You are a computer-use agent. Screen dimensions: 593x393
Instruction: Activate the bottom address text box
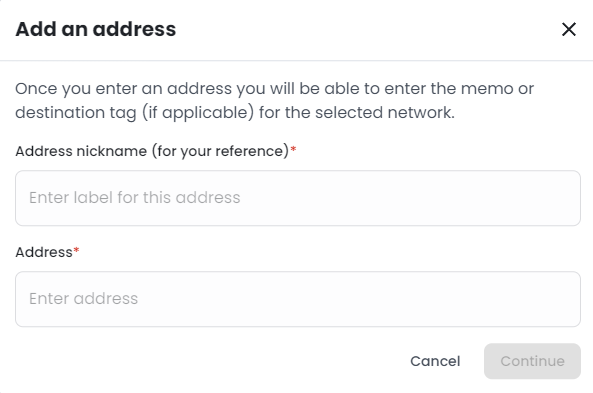coord(298,299)
